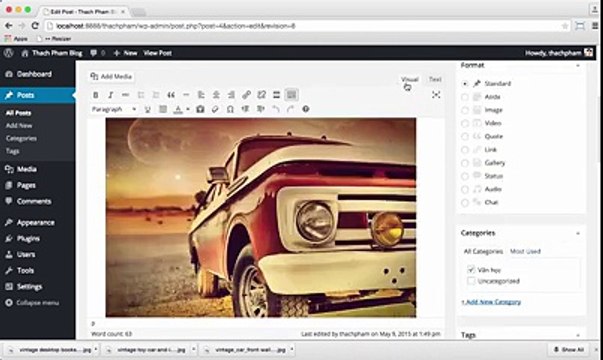Viewport: 603px width, 360px height.
Task: Click Show All downloads button
Action: tap(568, 350)
